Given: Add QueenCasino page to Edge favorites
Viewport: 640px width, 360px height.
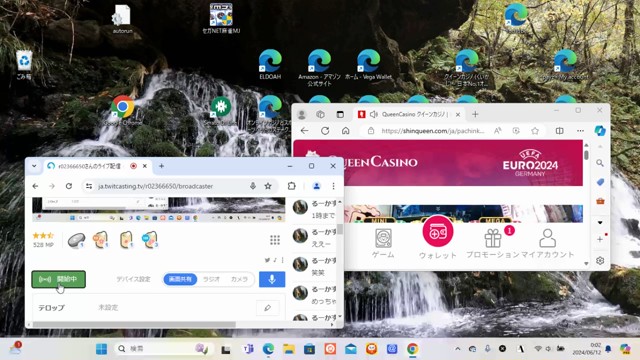Looking at the screenshot, I should tap(535, 131).
